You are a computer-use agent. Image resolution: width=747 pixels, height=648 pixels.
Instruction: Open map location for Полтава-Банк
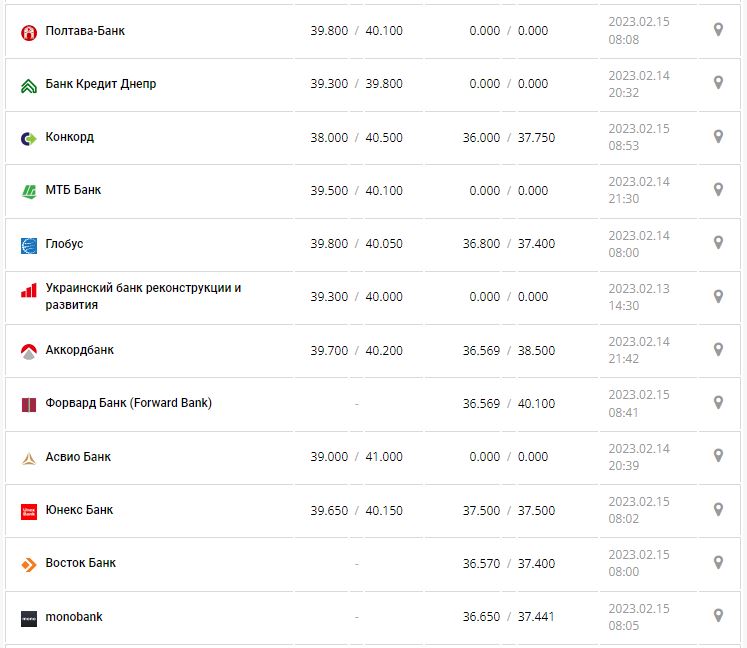point(718,30)
